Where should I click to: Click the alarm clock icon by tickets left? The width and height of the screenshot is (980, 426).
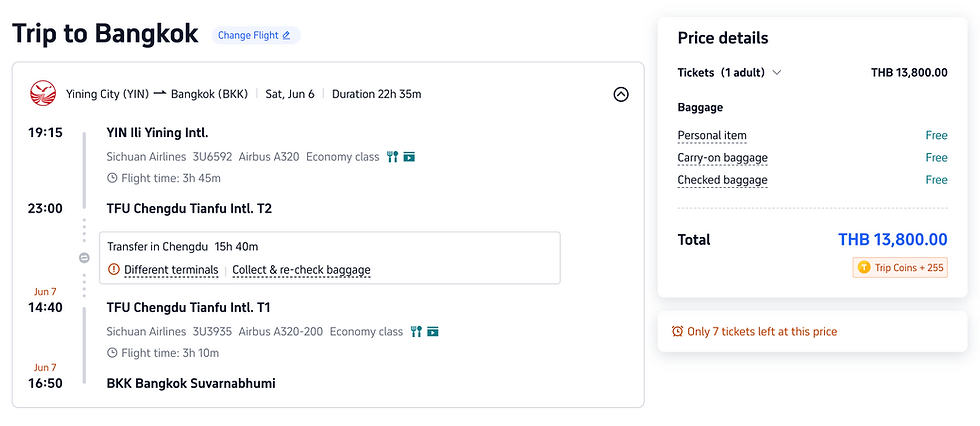[677, 331]
